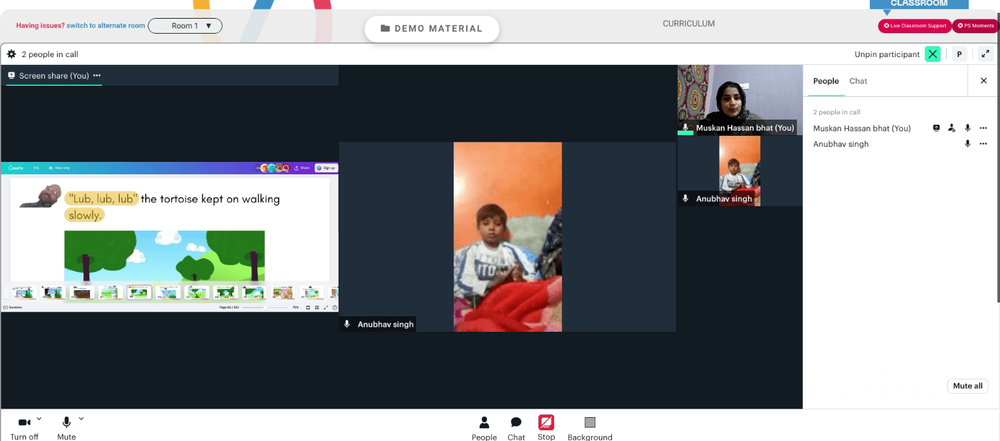Open more options for Muskan Hassan bhat
1000x441 pixels.
click(x=983, y=128)
